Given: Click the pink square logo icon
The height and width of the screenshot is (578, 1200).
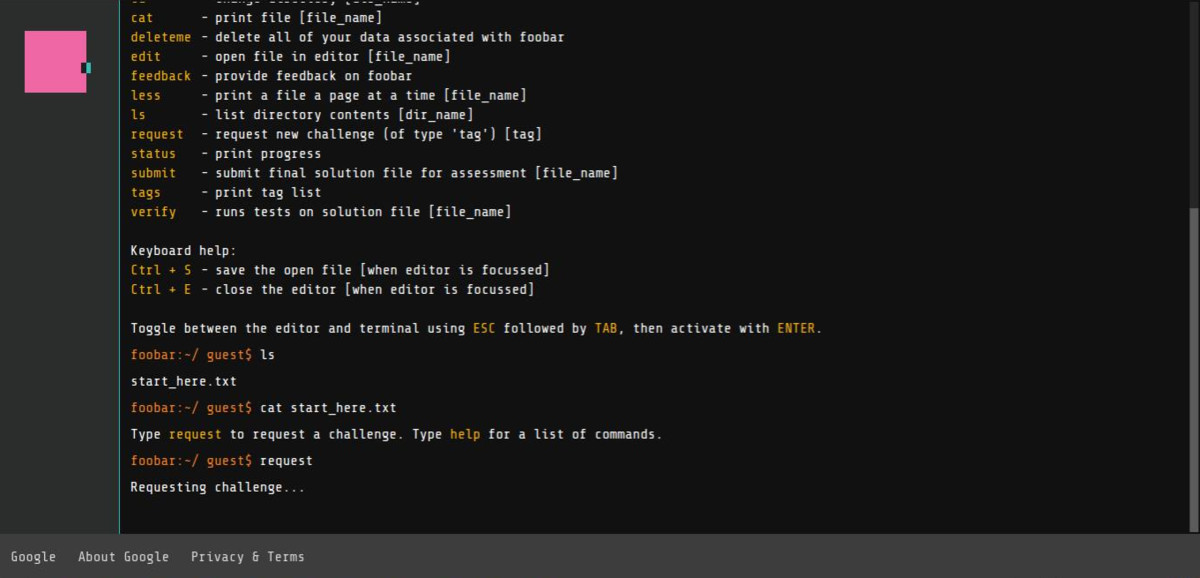Looking at the screenshot, I should [x=55, y=61].
